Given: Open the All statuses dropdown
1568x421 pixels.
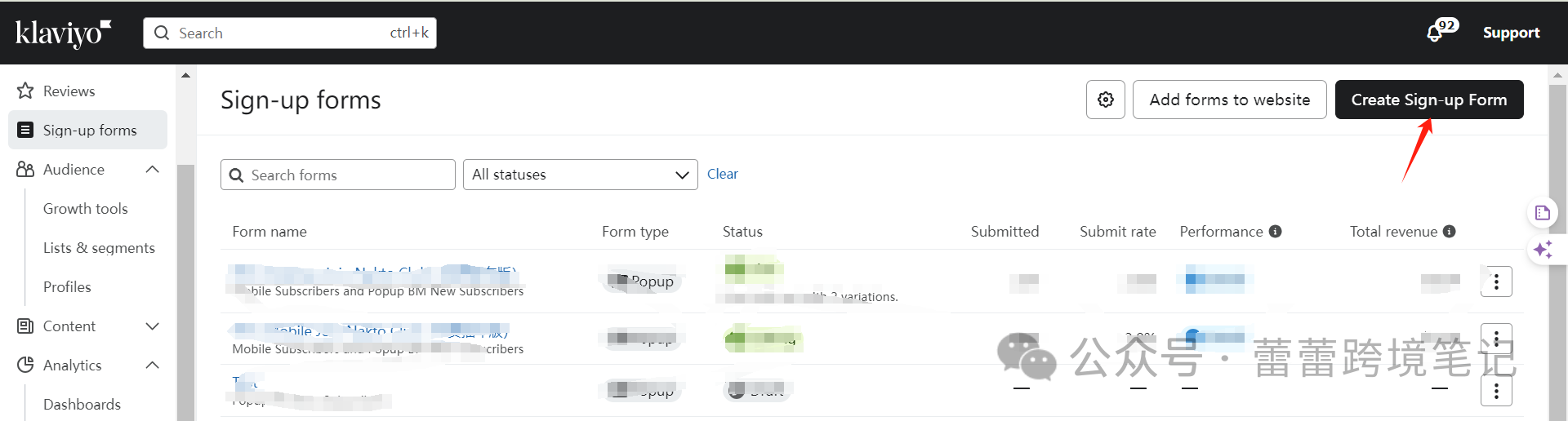Looking at the screenshot, I should (x=580, y=175).
